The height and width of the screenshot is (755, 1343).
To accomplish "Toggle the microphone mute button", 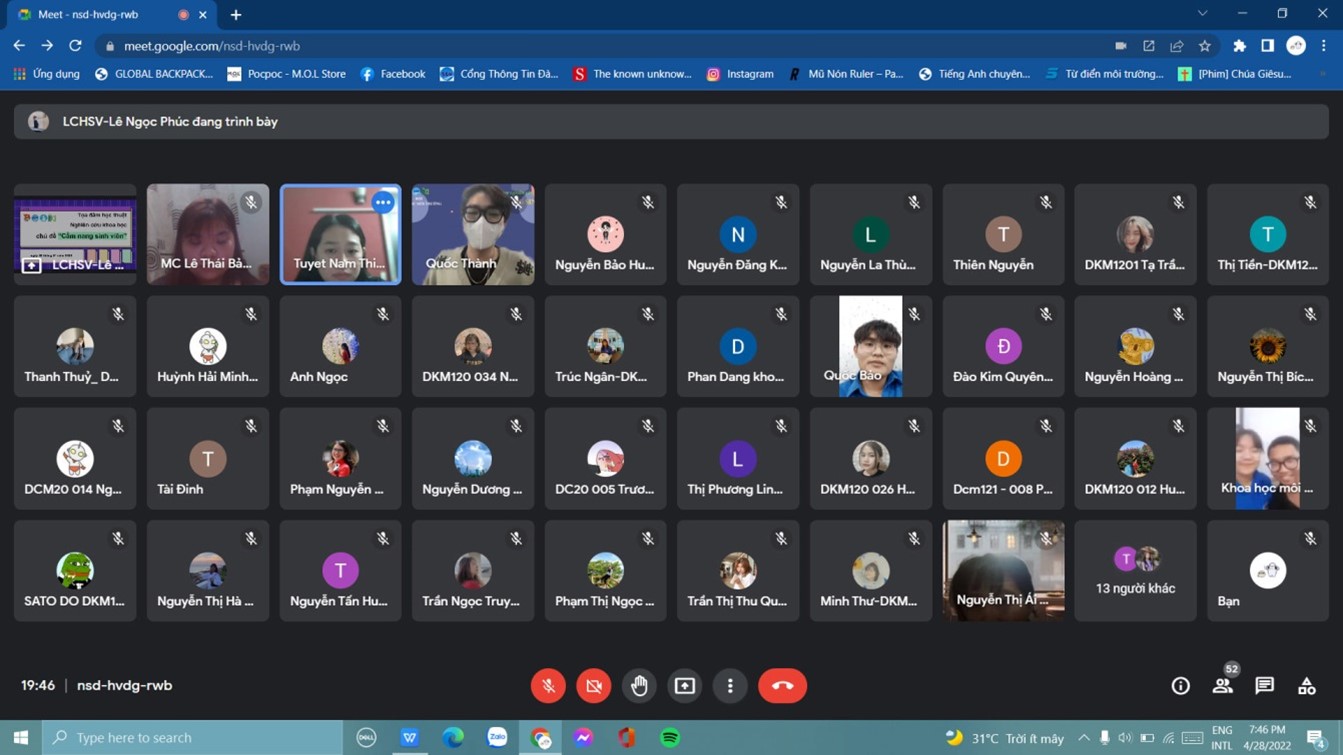I will point(548,686).
